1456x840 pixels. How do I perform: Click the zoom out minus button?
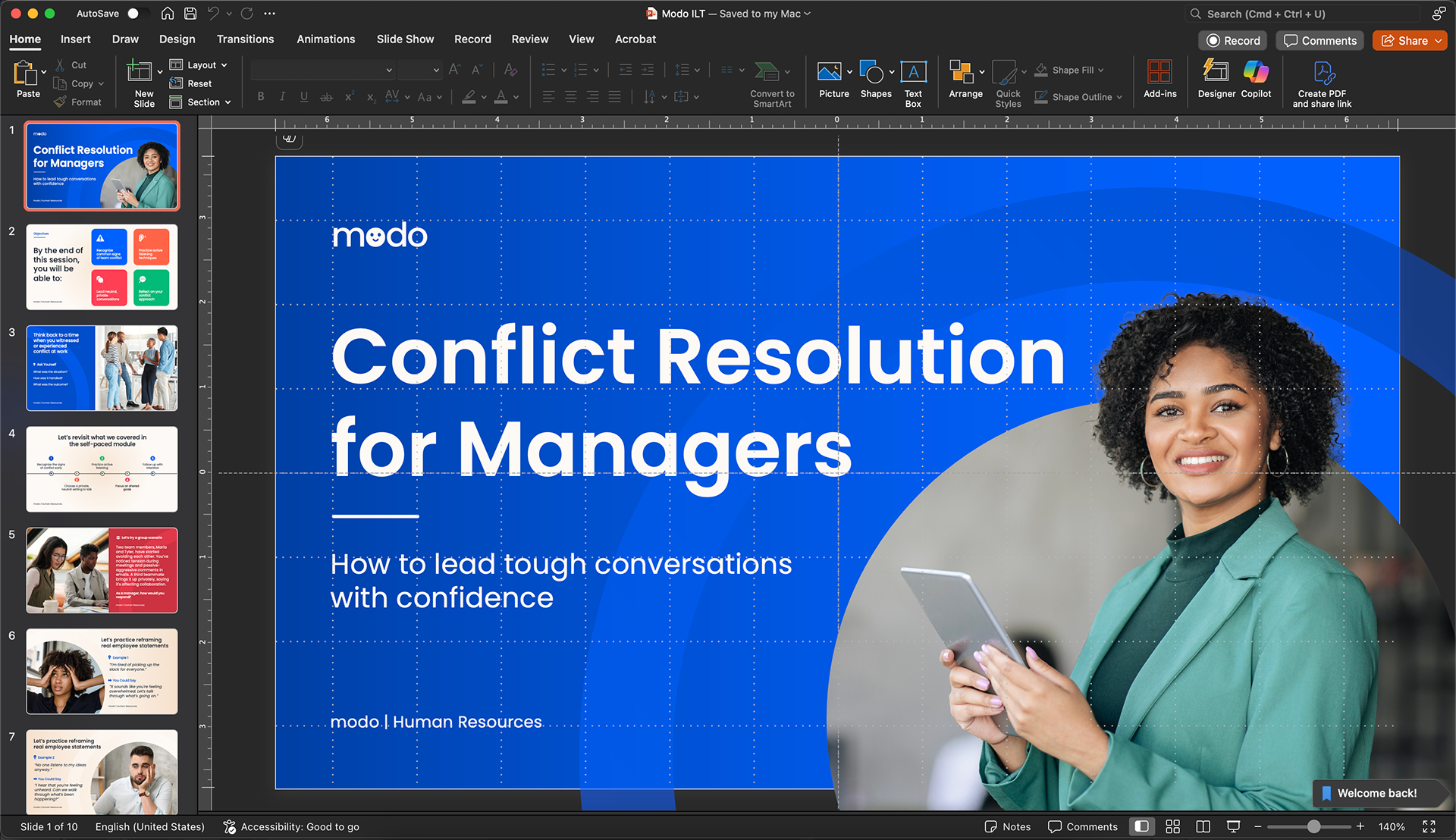click(x=1258, y=826)
